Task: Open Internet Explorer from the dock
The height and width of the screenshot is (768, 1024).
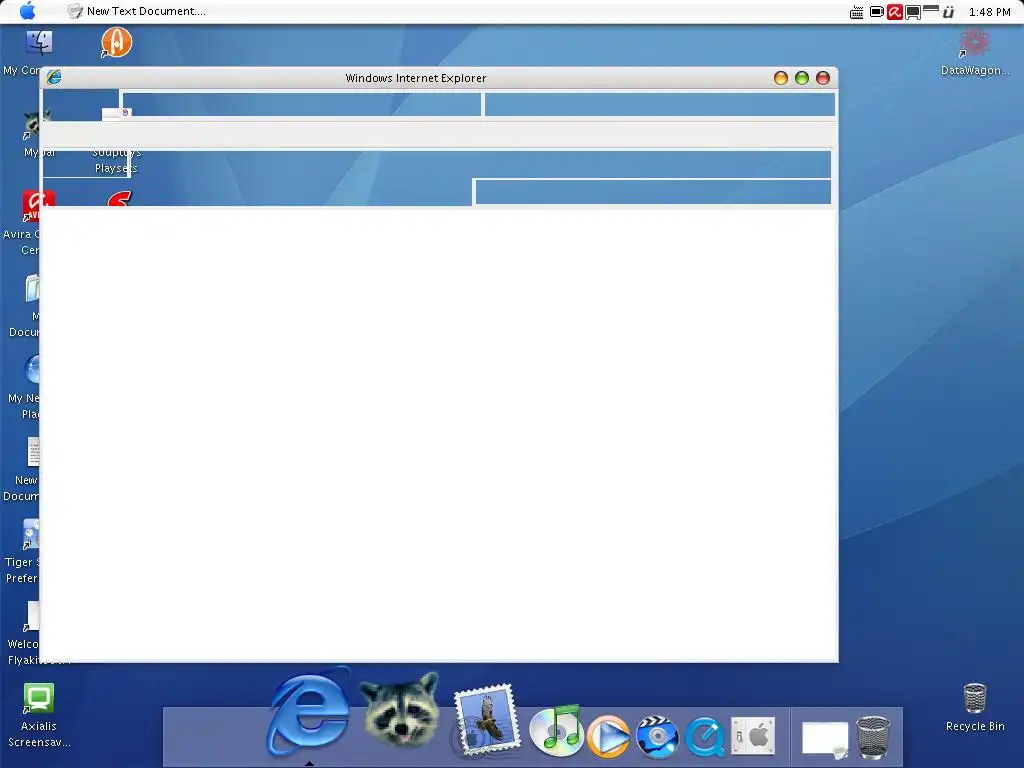Action: [308, 712]
